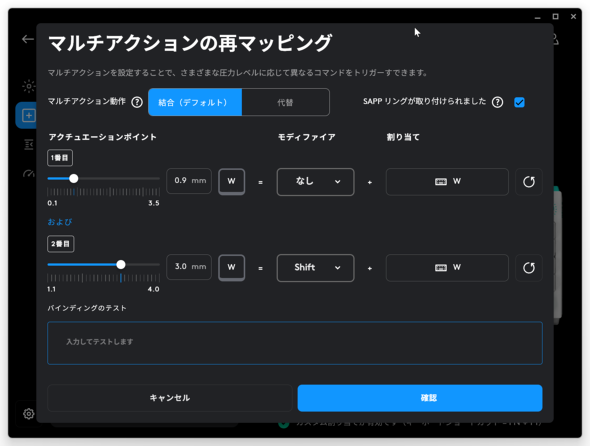Select 結合（デフォルト）multi-action mode
This screenshot has height=446, width=590.
(195, 102)
